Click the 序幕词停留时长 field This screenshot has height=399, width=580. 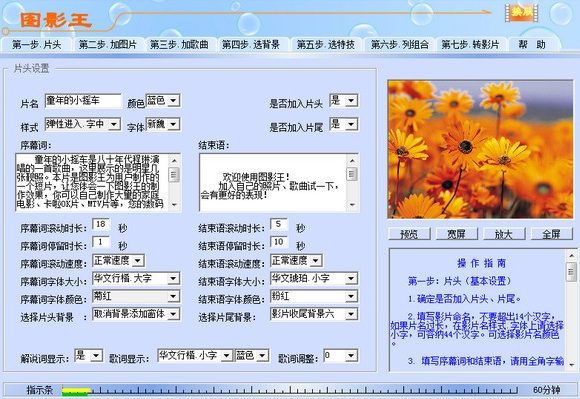101,242
